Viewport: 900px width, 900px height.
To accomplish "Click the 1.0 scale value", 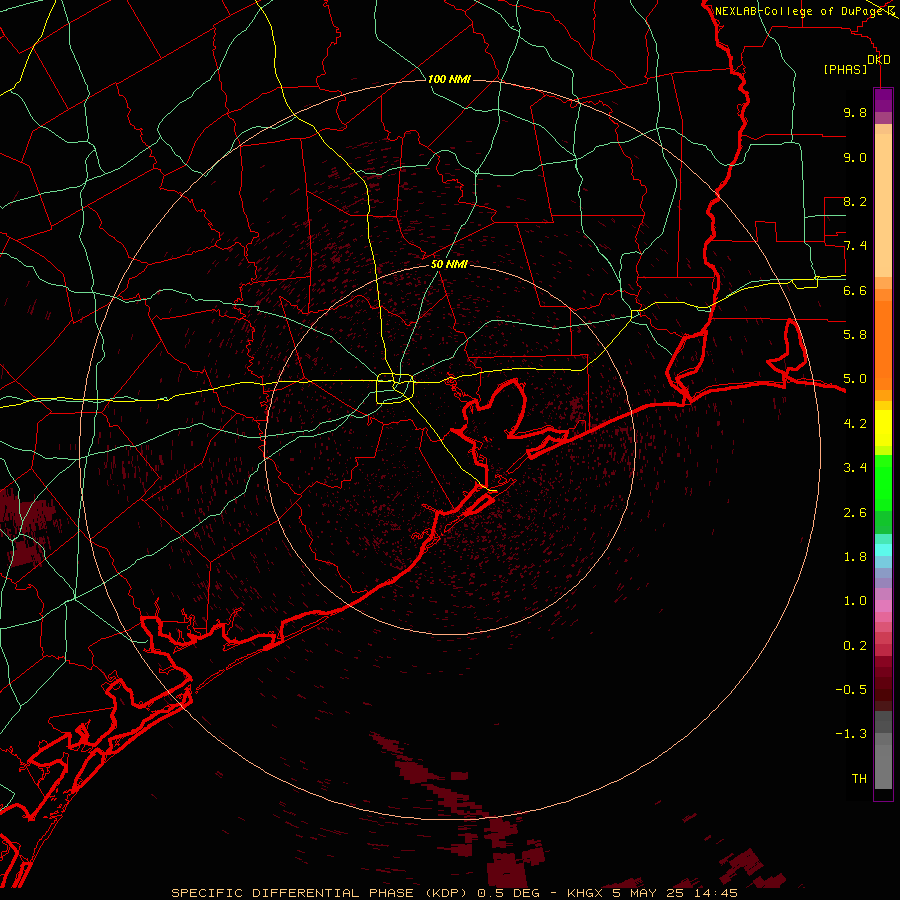I will pos(855,601).
